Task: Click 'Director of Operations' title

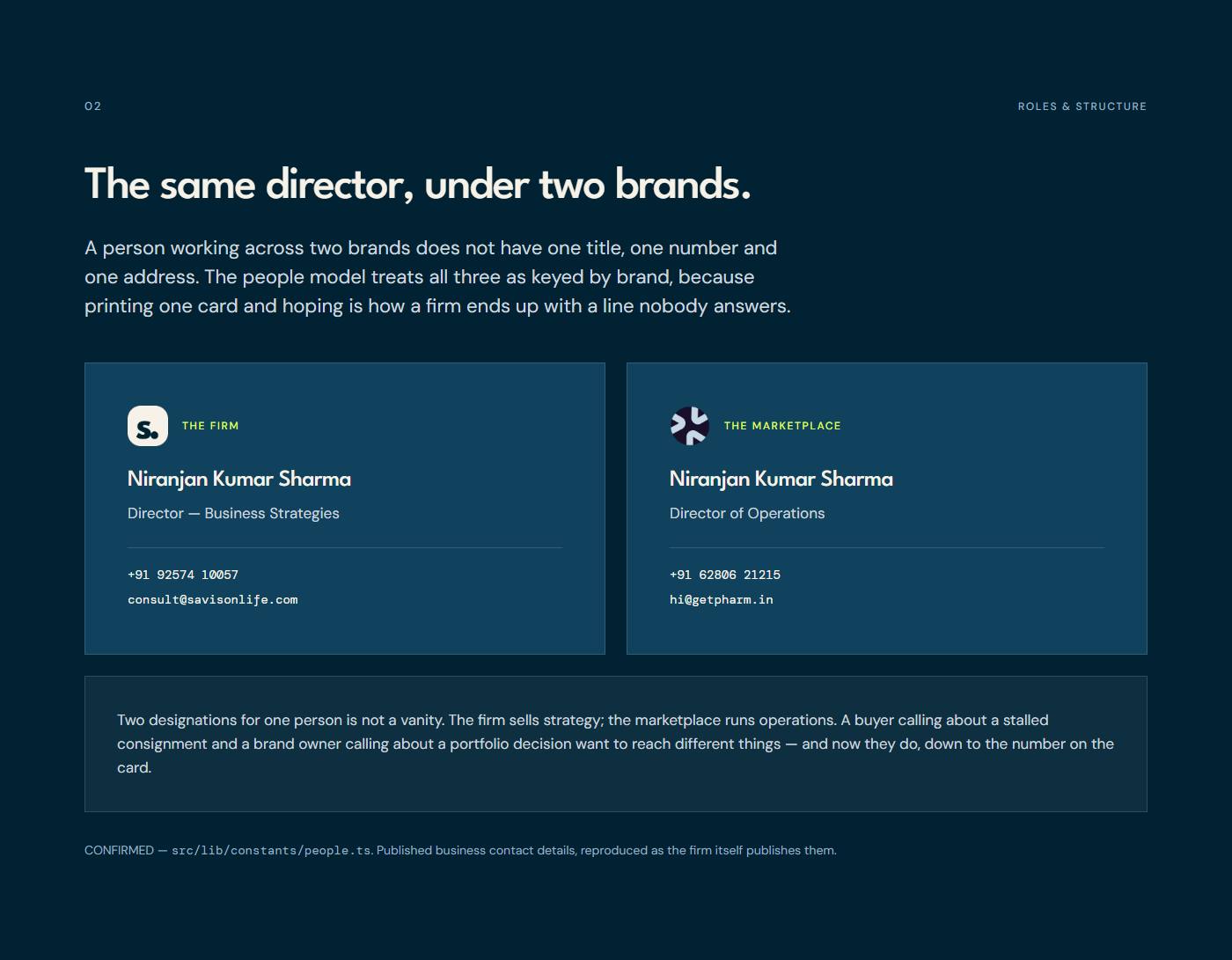Action: (747, 513)
